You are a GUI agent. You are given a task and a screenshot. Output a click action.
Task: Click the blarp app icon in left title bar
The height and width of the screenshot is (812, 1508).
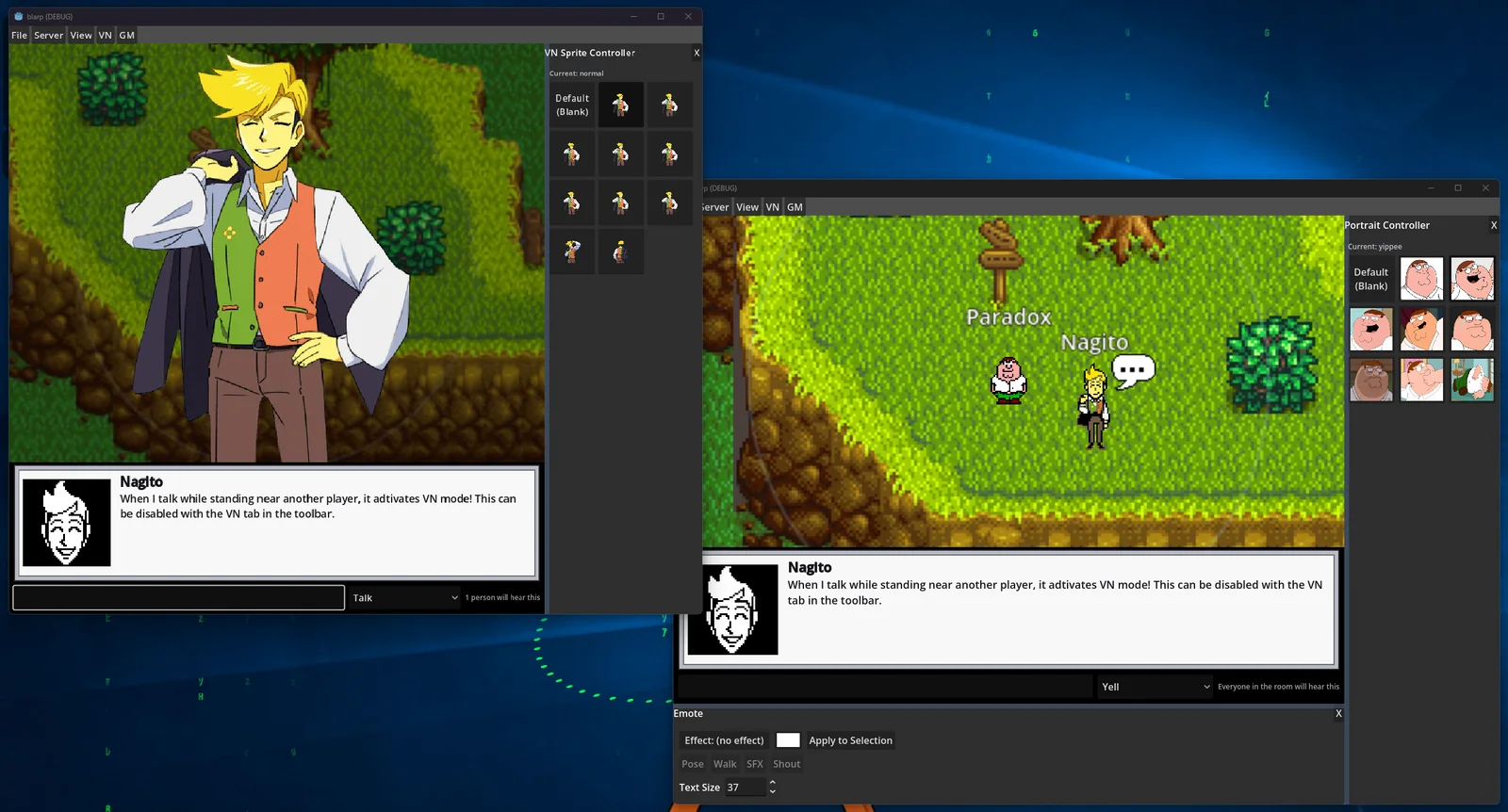18,16
